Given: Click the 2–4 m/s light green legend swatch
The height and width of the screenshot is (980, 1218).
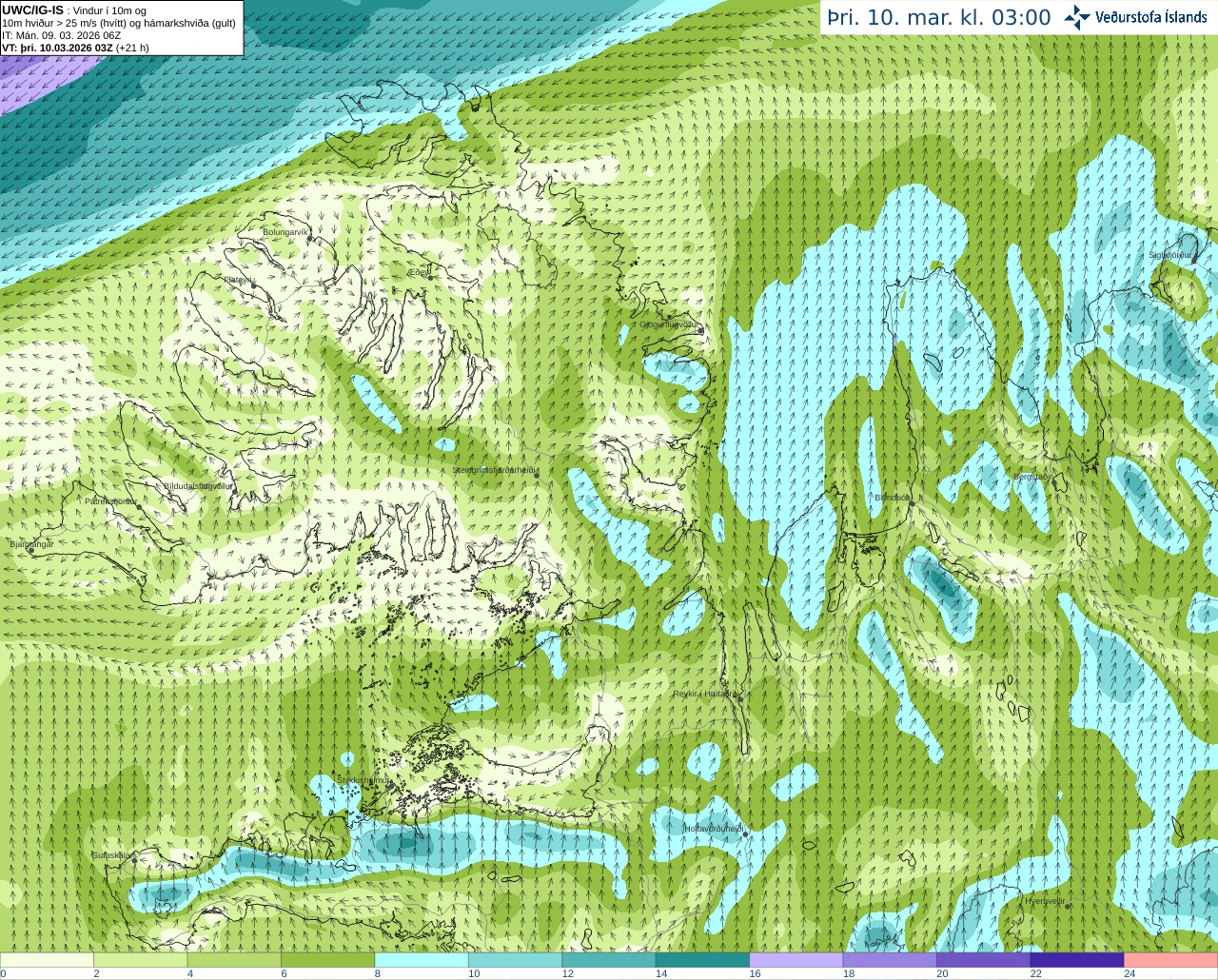Looking at the screenshot, I should point(140,960).
